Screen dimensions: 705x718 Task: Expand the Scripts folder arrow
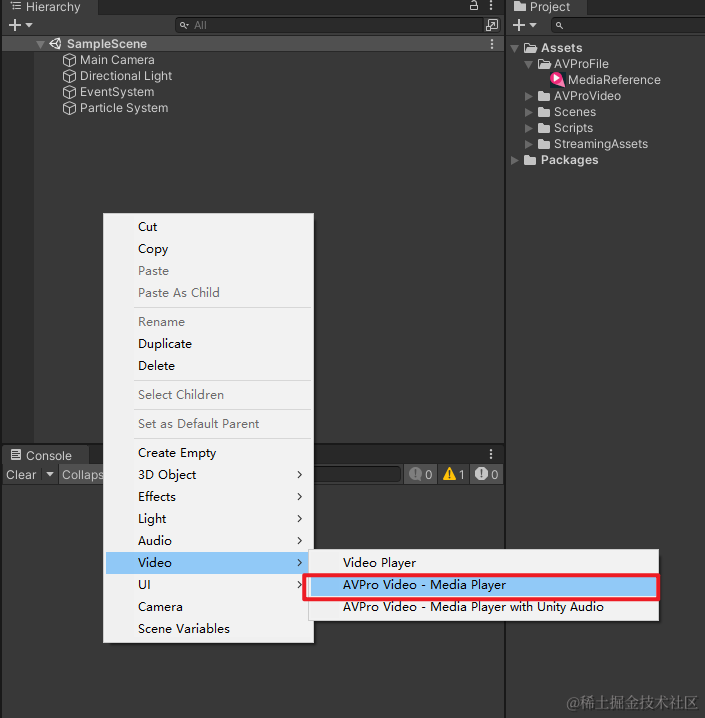click(528, 128)
